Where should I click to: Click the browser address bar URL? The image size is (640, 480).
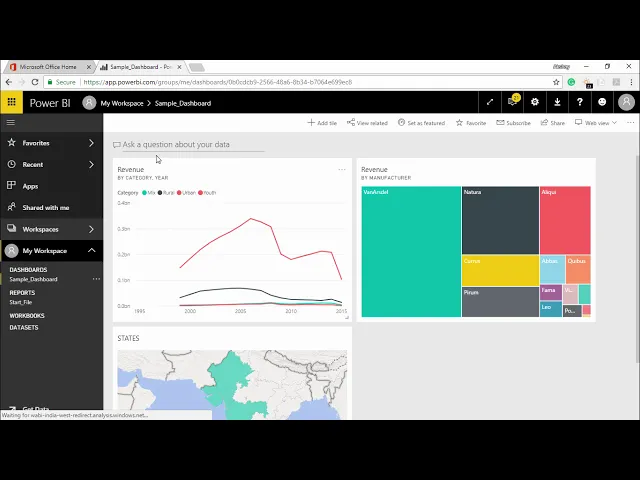point(218,82)
